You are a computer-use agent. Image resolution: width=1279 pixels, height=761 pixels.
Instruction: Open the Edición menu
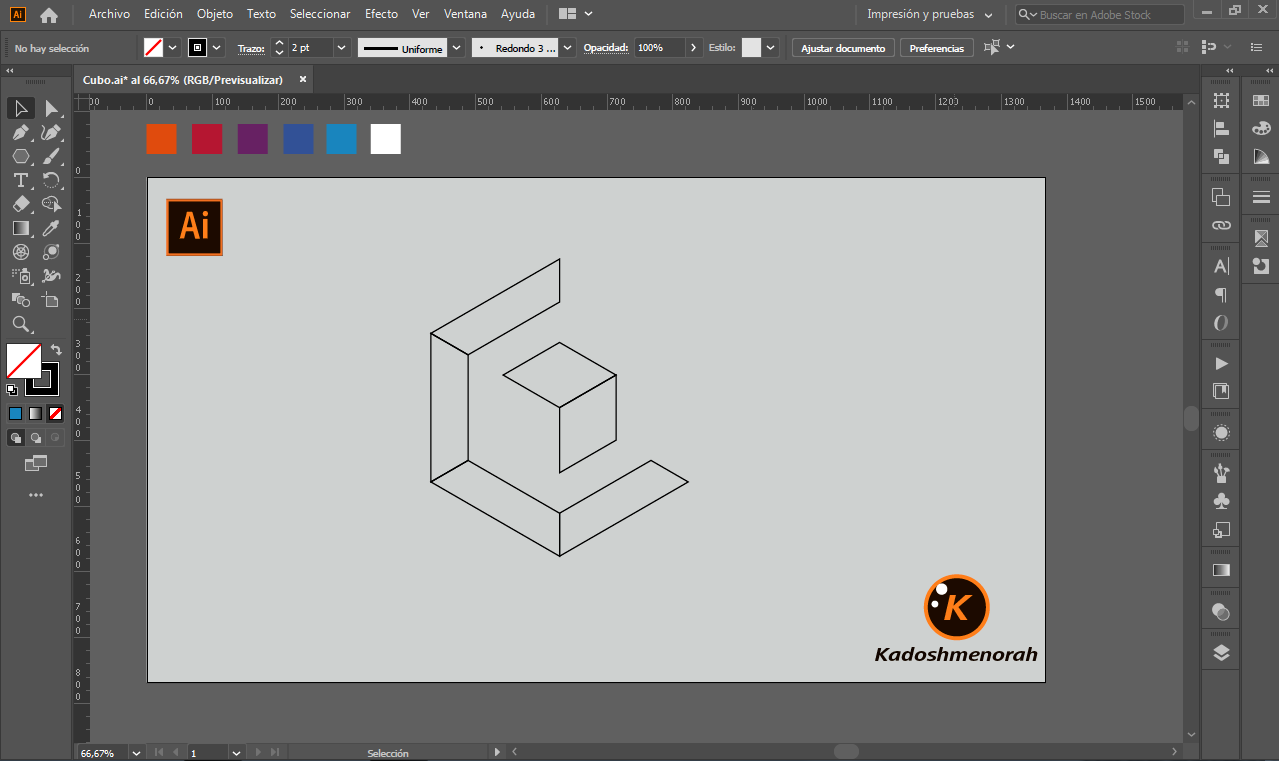(163, 14)
